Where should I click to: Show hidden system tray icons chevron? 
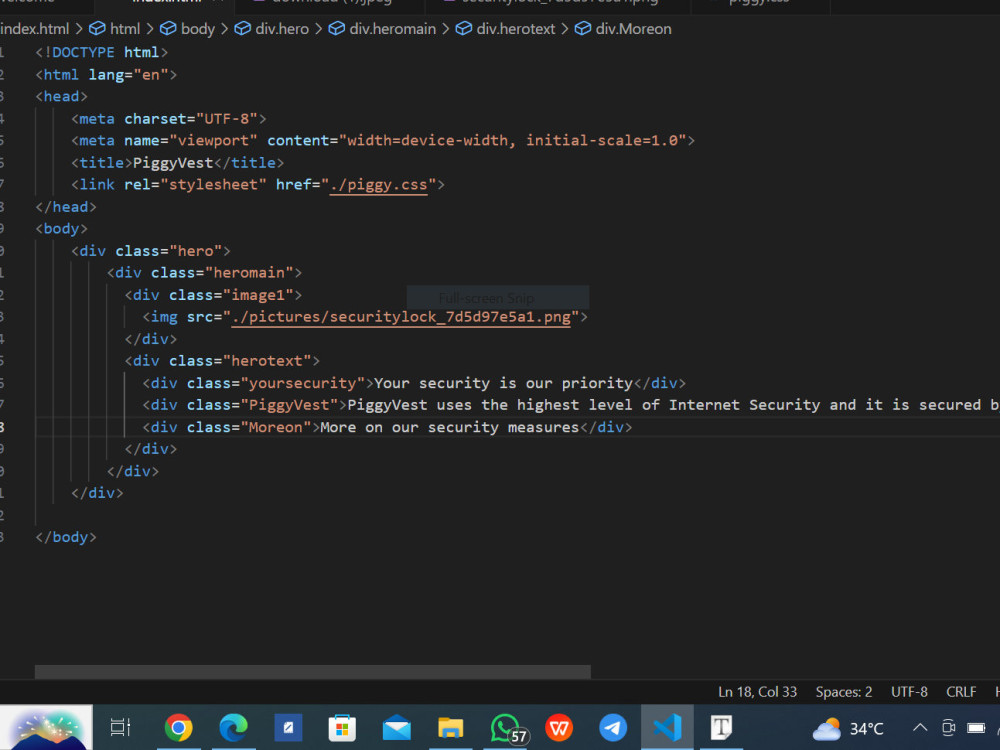click(920, 728)
